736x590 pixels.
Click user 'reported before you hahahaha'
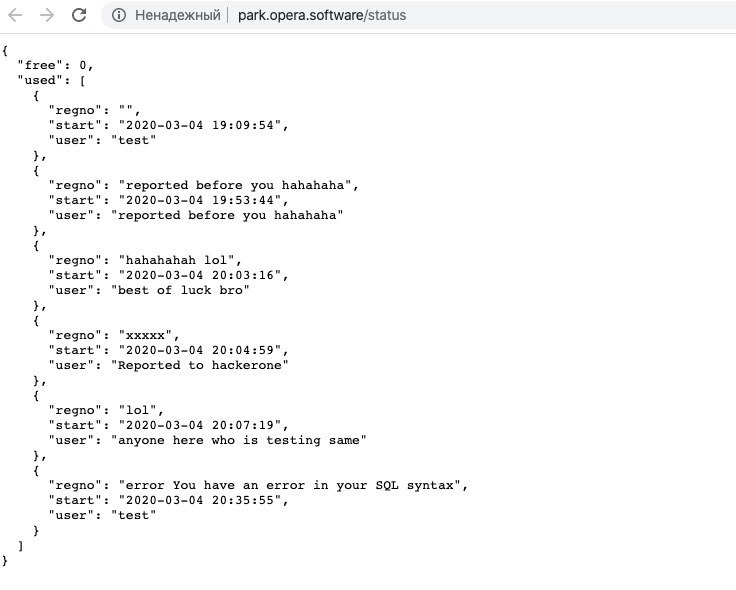227,215
